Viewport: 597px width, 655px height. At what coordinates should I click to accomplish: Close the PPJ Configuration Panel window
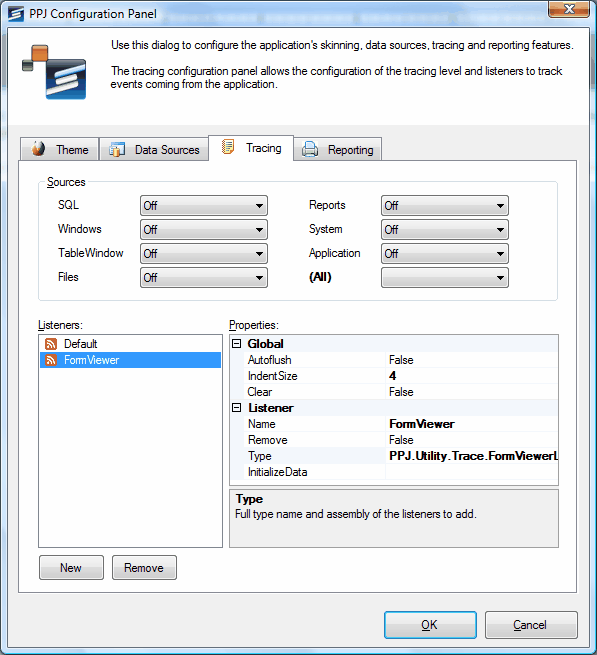point(569,9)
